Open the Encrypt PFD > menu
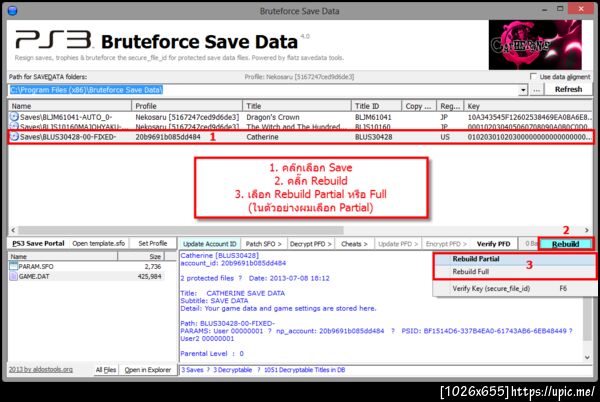This screenshot has height=402, width=600. click(446, 244)
